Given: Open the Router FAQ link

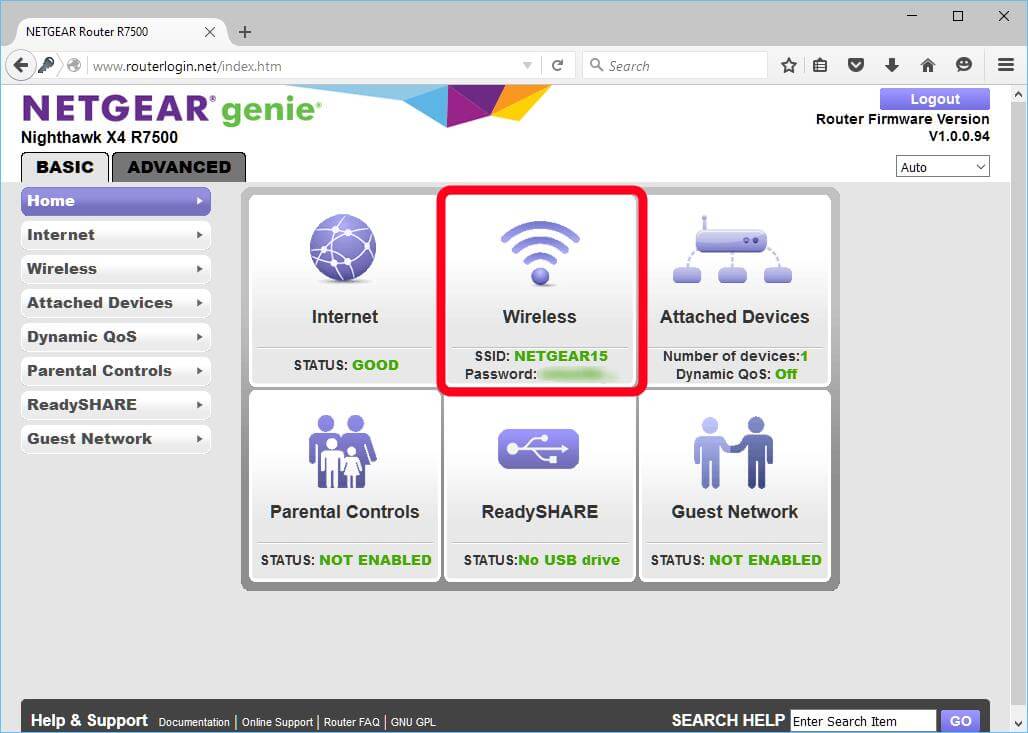Looking at the screenshot, I should (x=353, y=722).
